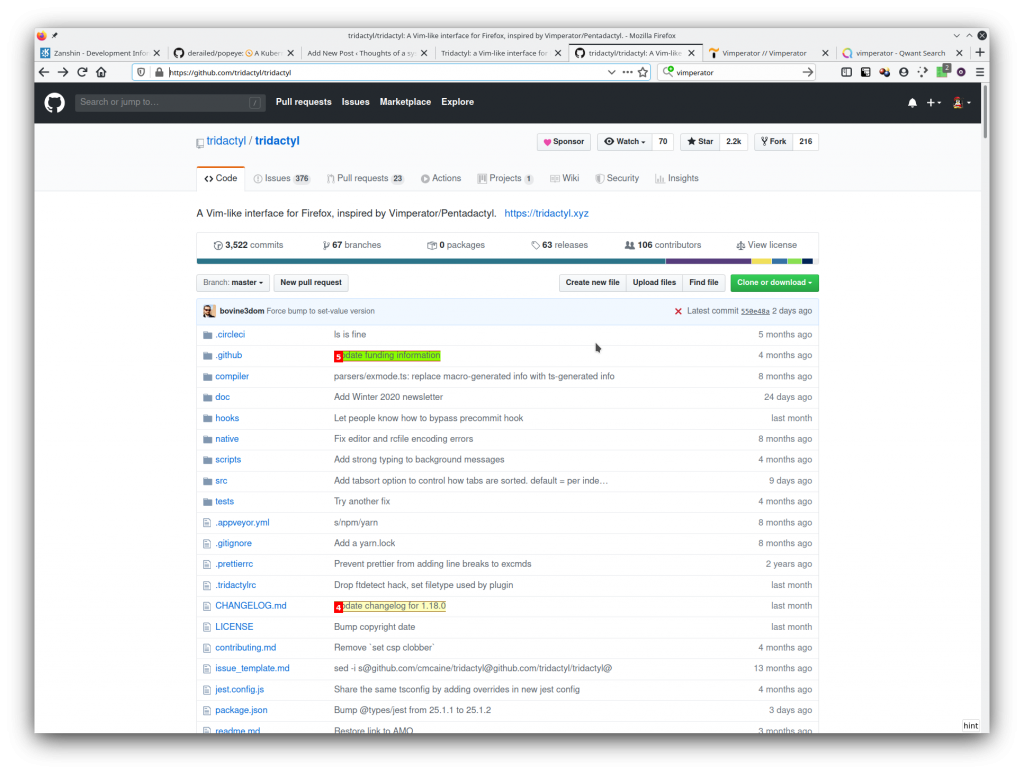The height and width of the screenshot is (774, 1024).
Task: Bookmark this page with star icon
Action: click(x=643, y=73)
